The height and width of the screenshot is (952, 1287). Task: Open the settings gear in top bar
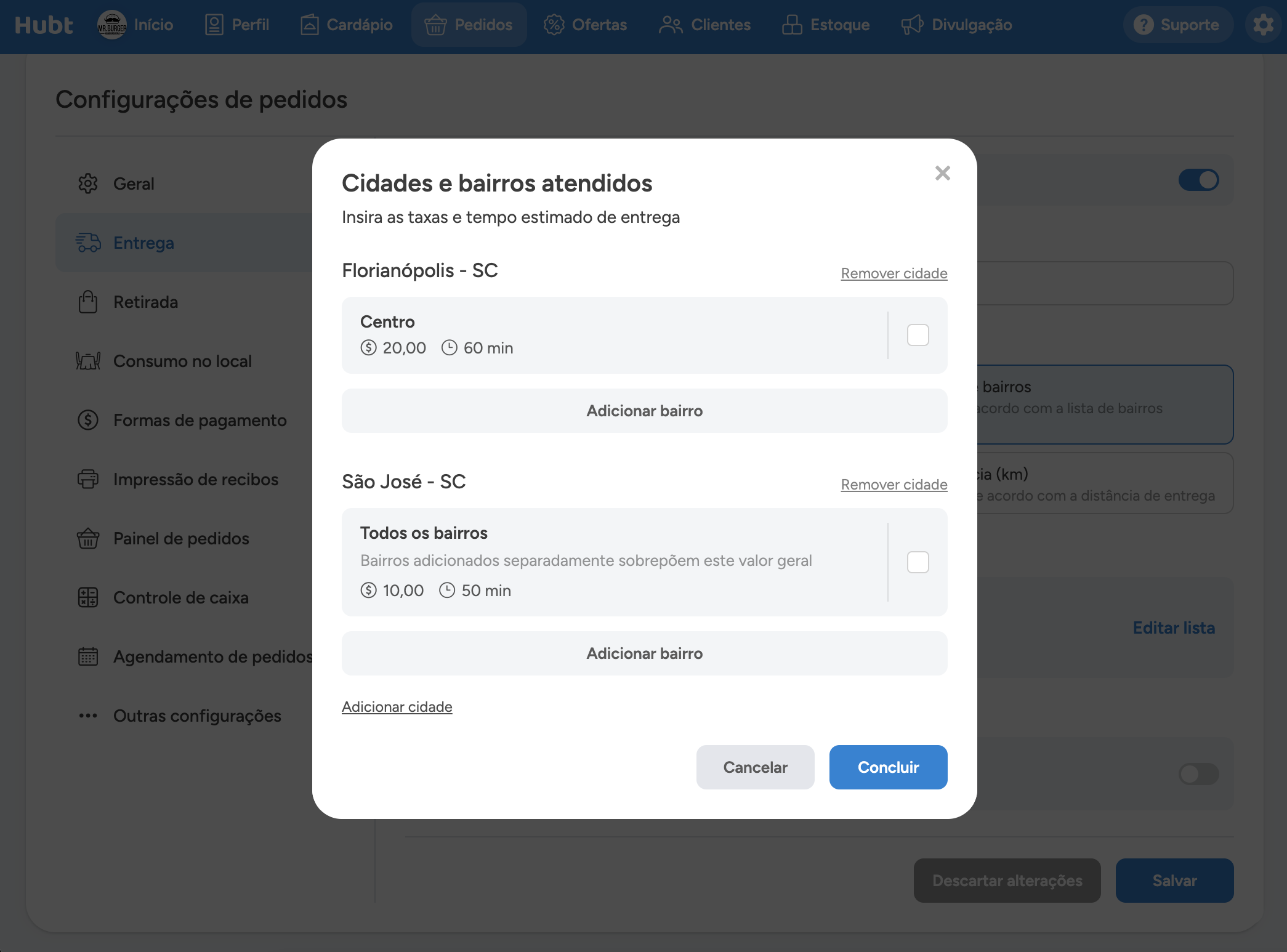[x=1263, y=25]
